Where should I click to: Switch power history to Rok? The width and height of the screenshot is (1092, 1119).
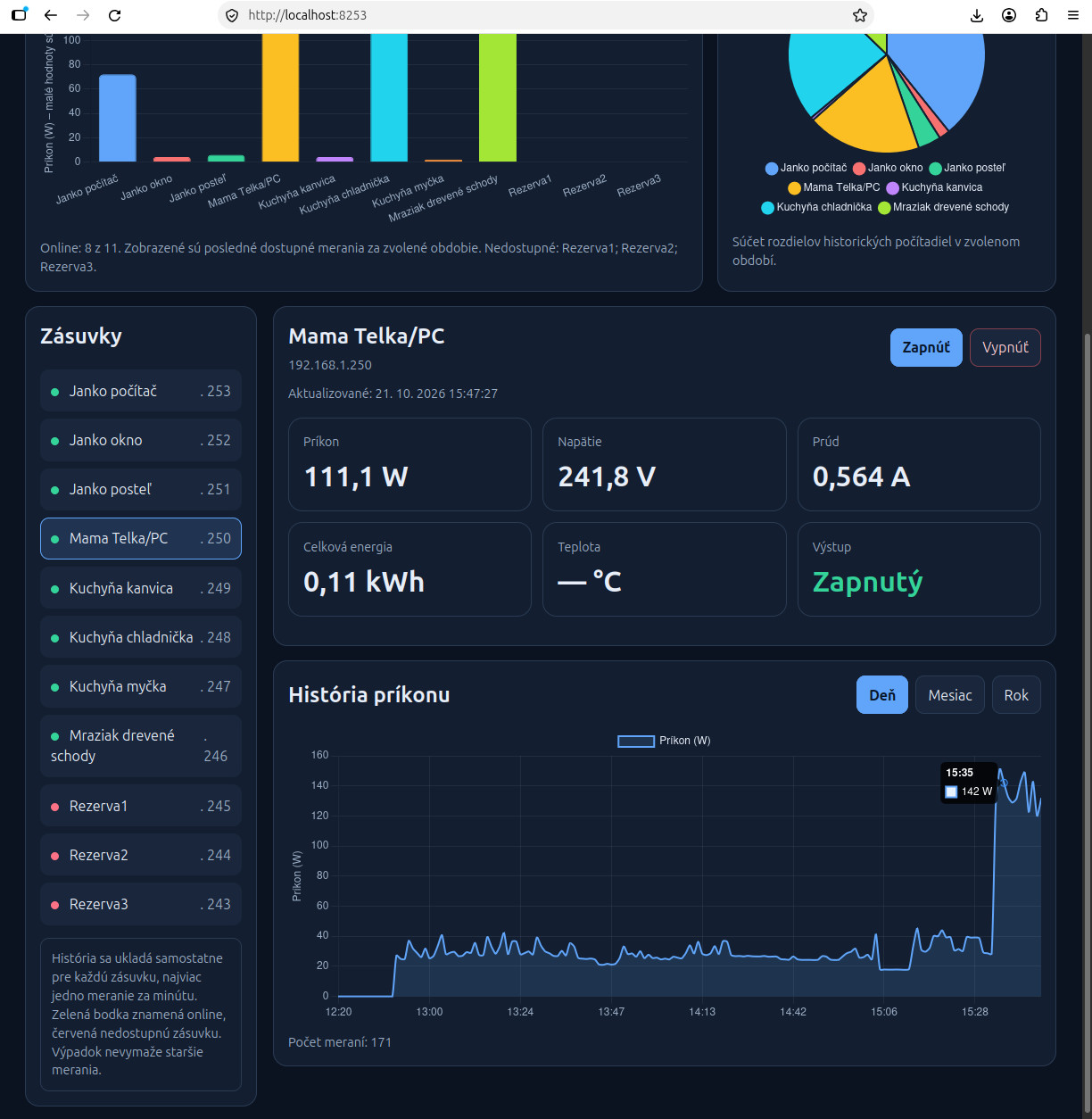point(1016,695)
